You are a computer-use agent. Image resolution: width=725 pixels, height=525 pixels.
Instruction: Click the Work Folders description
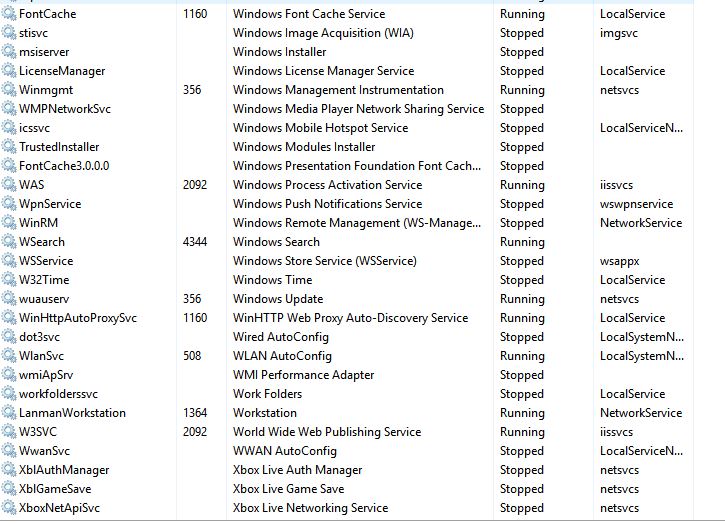point(267,394)
